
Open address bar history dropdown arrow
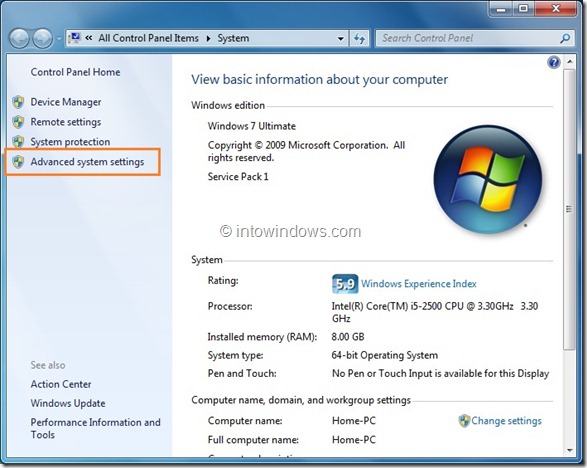(x=340, y=39)
